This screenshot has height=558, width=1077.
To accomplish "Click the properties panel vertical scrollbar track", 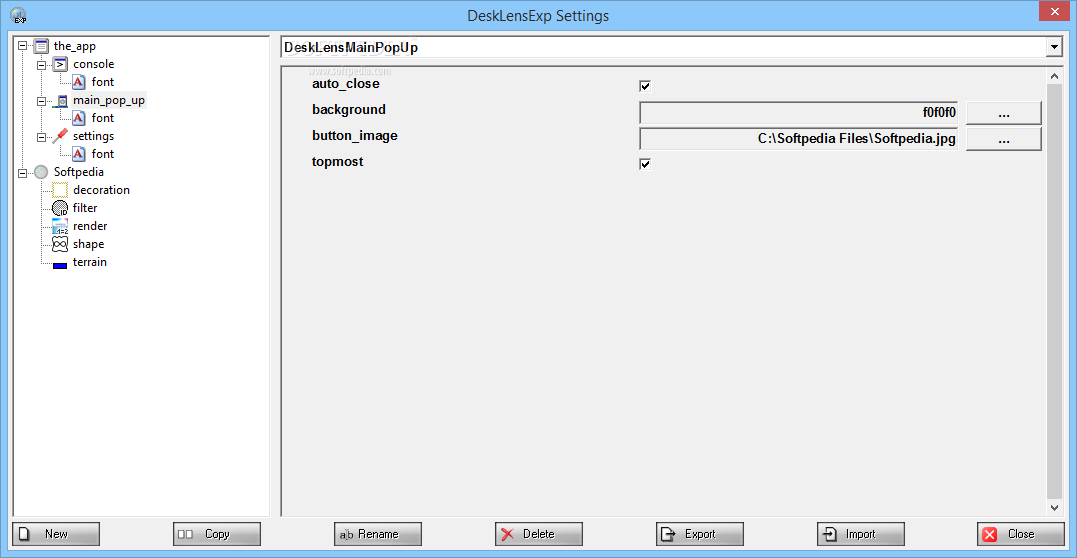I will coord(1054,292).
